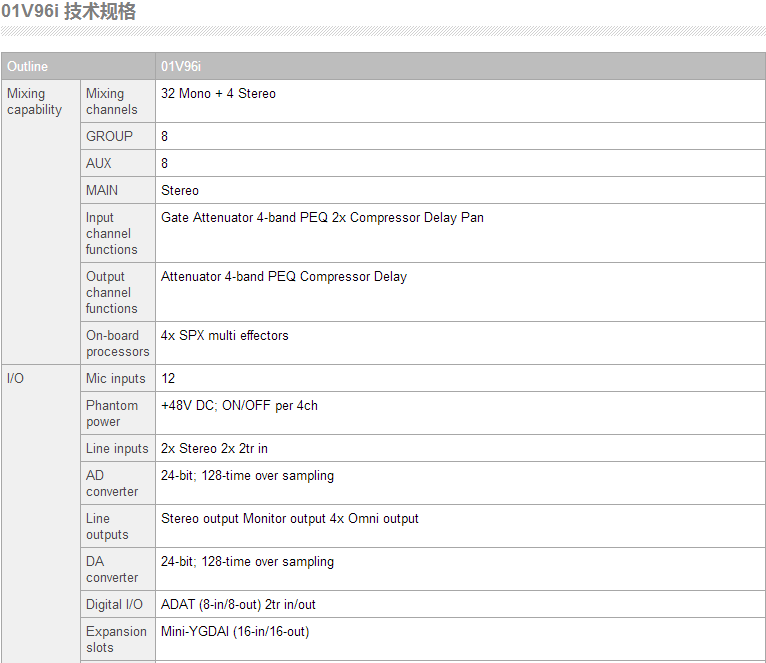Click the 'AUX' row label

pyautogui.click(x=99, y=163)
